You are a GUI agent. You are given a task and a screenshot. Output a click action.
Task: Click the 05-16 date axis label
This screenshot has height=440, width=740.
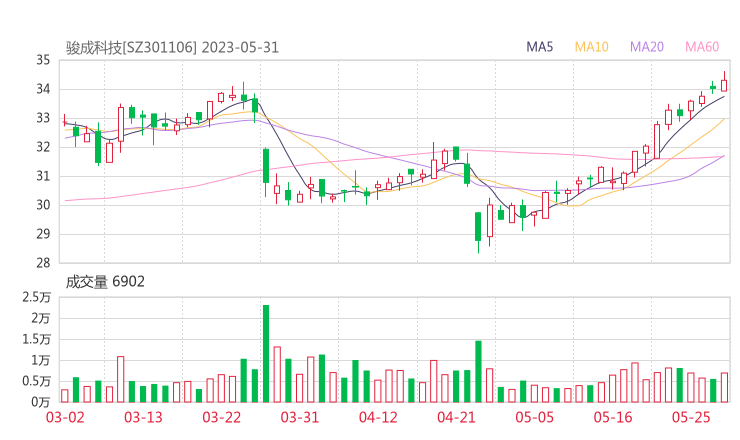coord(613,417)
